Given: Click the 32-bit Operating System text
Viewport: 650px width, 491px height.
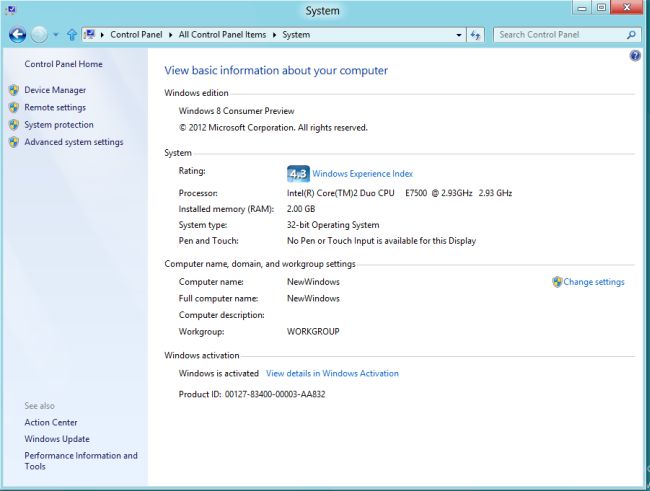Looking at the screenshot, I should [333, 225].
